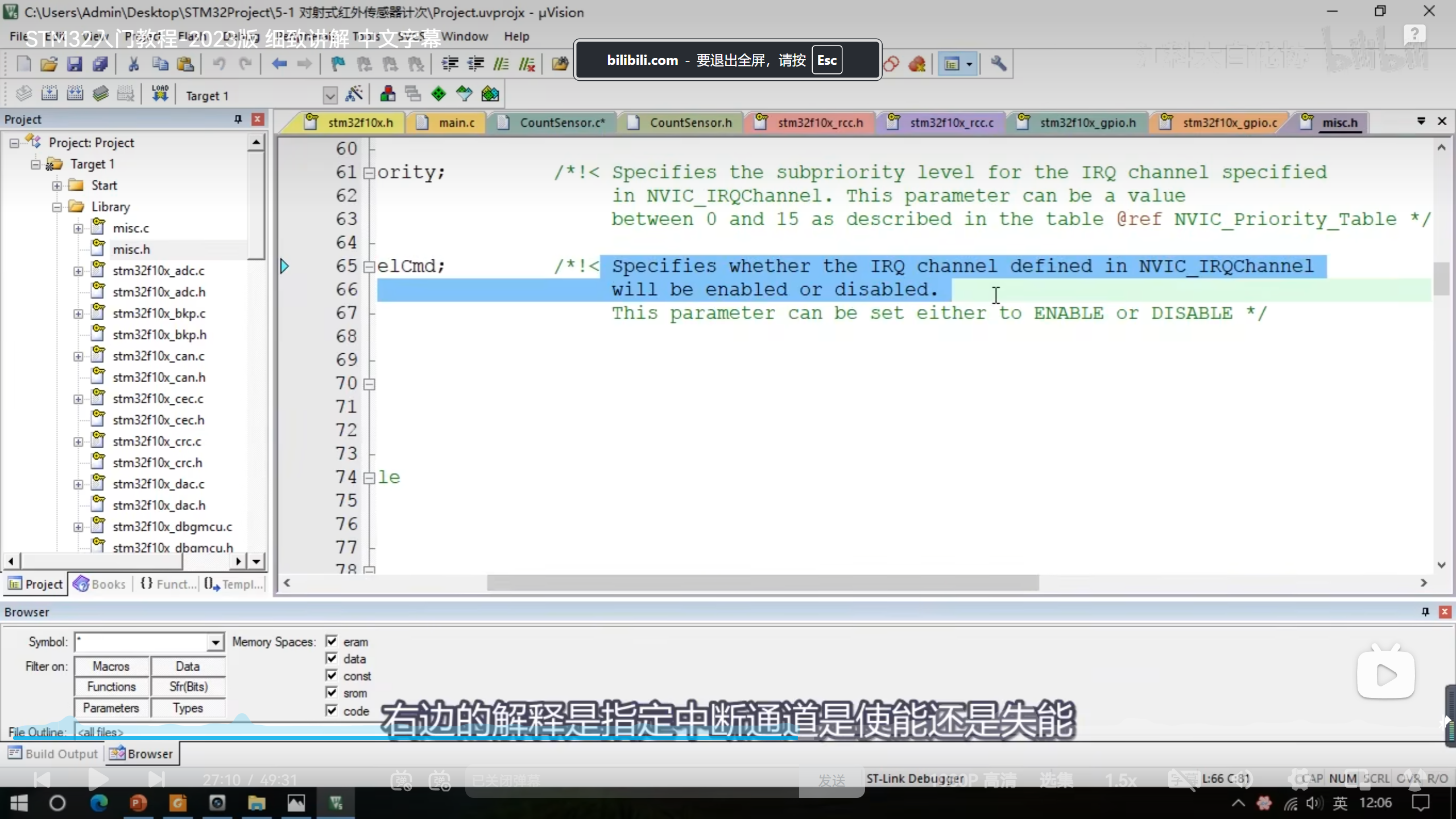
Task: Open the Help menu
Action: 516,36
